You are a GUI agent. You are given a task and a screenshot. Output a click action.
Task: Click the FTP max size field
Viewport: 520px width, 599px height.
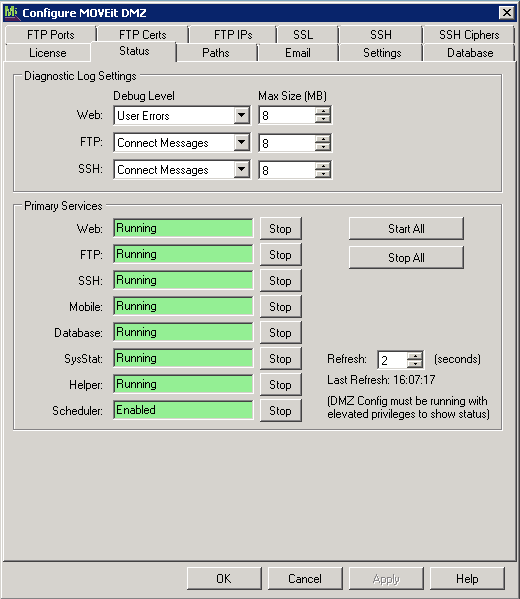coord(287,143)
